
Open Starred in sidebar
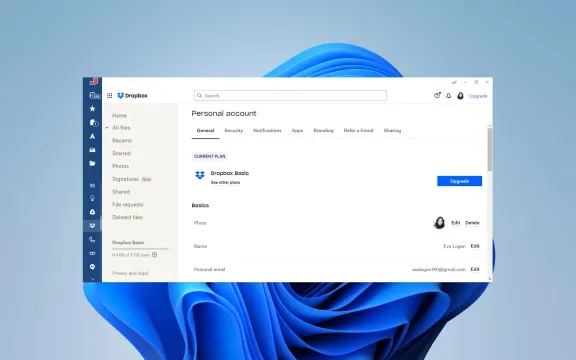121,153
